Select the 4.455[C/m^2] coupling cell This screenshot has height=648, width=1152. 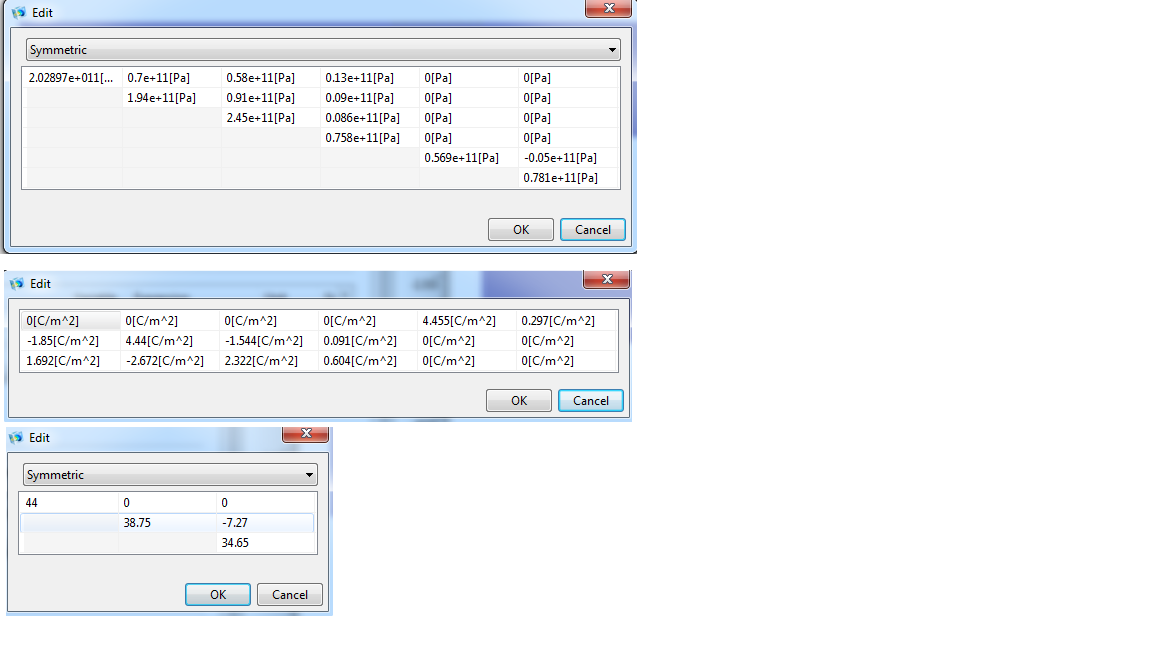(x=465, y=321)
